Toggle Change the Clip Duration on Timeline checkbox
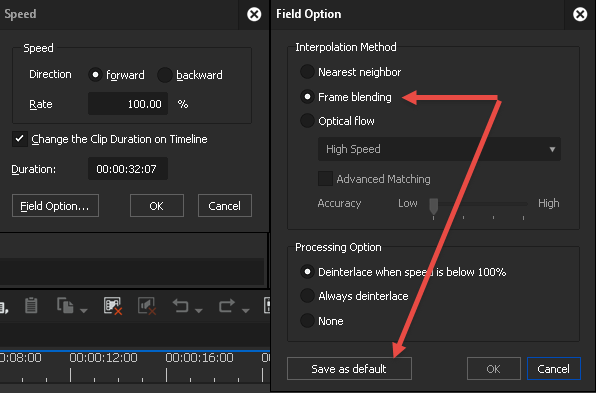 [x=19, y=139]
